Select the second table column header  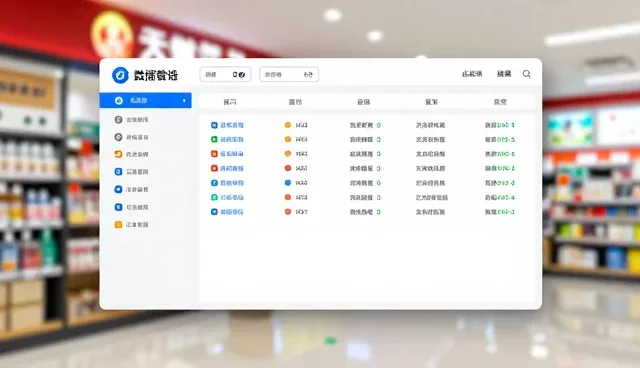point(295,102)
